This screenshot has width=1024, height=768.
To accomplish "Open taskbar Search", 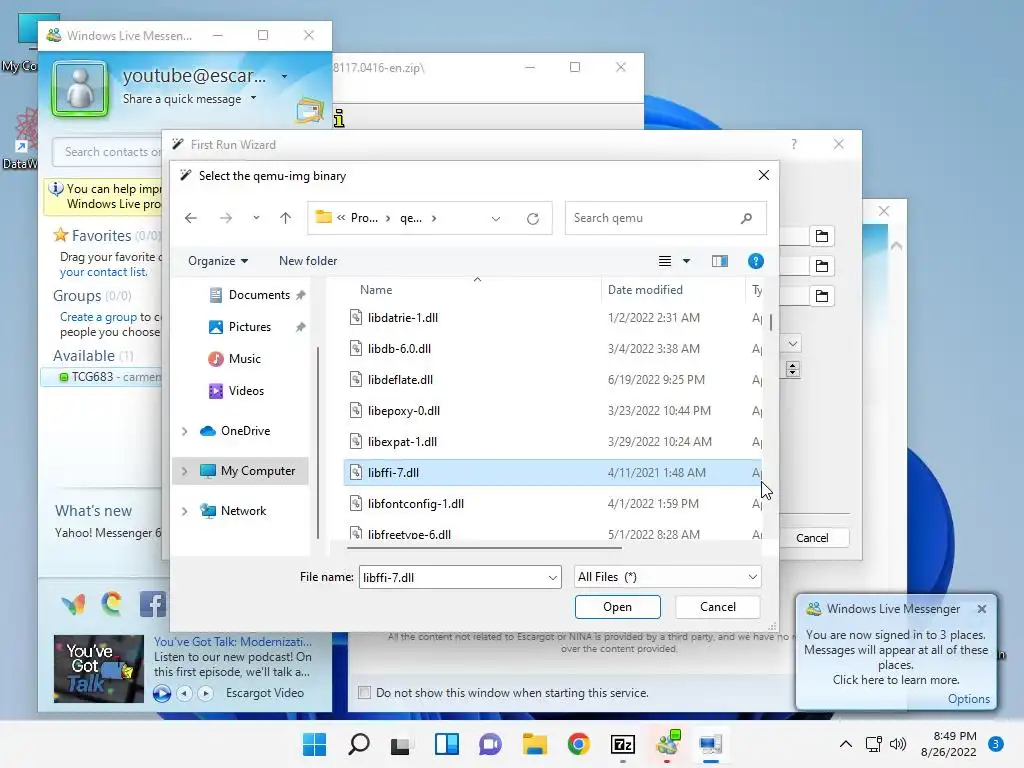I will 359,744.
